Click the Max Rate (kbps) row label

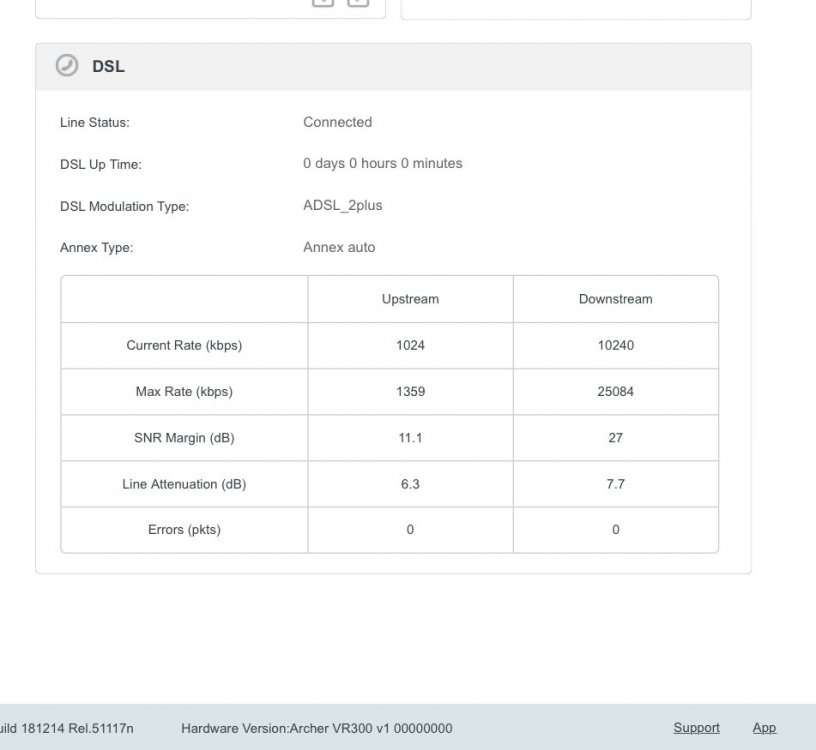point(184,392)
